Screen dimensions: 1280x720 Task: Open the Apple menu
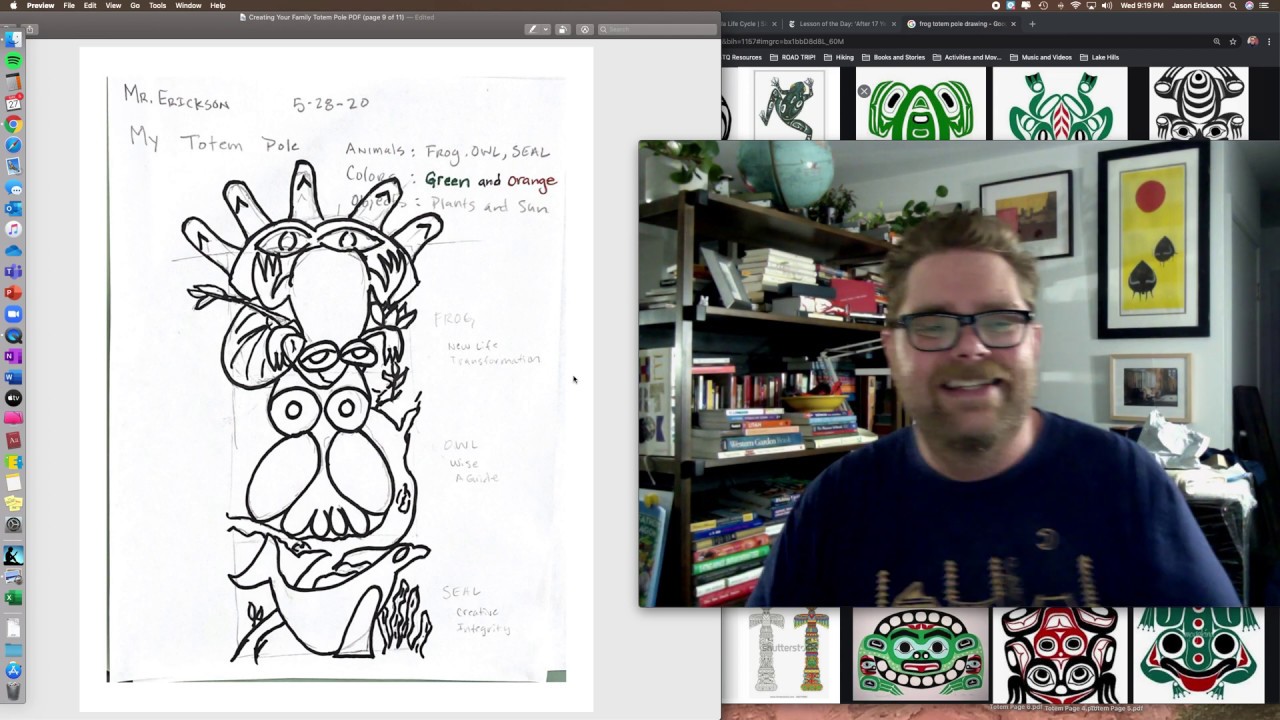(x=13, y=5)
